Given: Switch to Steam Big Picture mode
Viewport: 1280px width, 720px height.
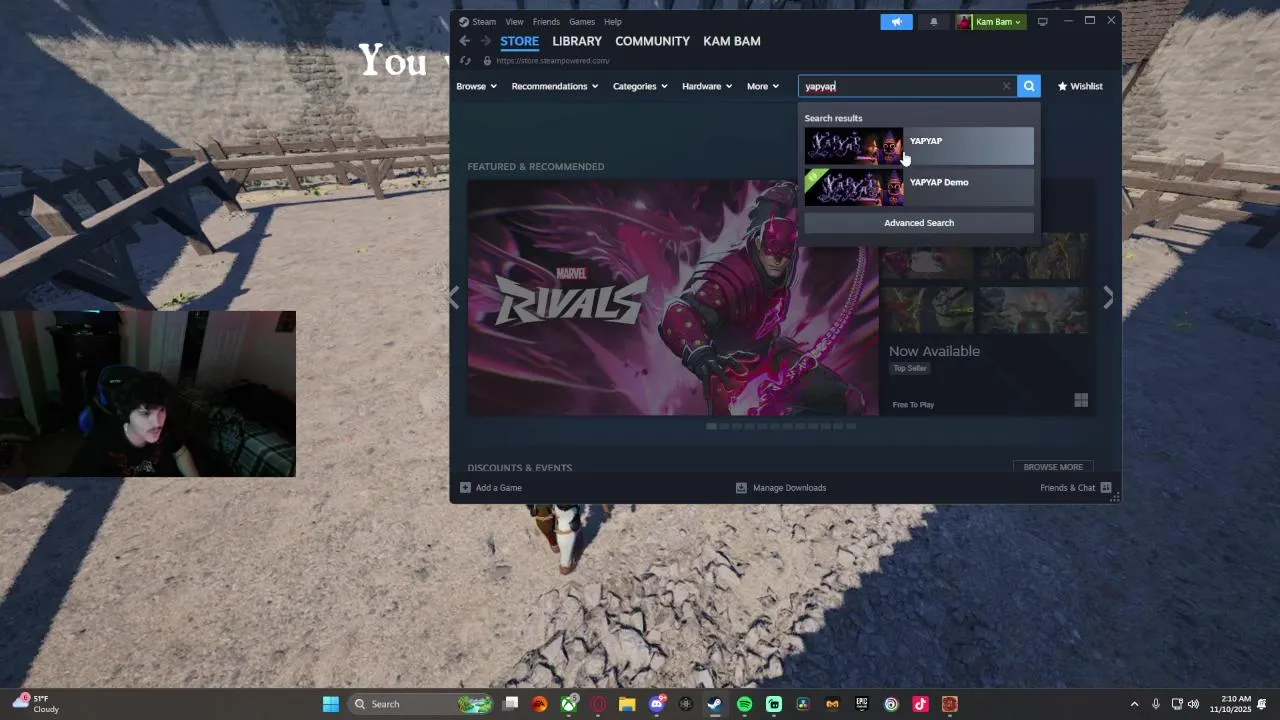Looking at the screenshot, I should pos(1042,21).
